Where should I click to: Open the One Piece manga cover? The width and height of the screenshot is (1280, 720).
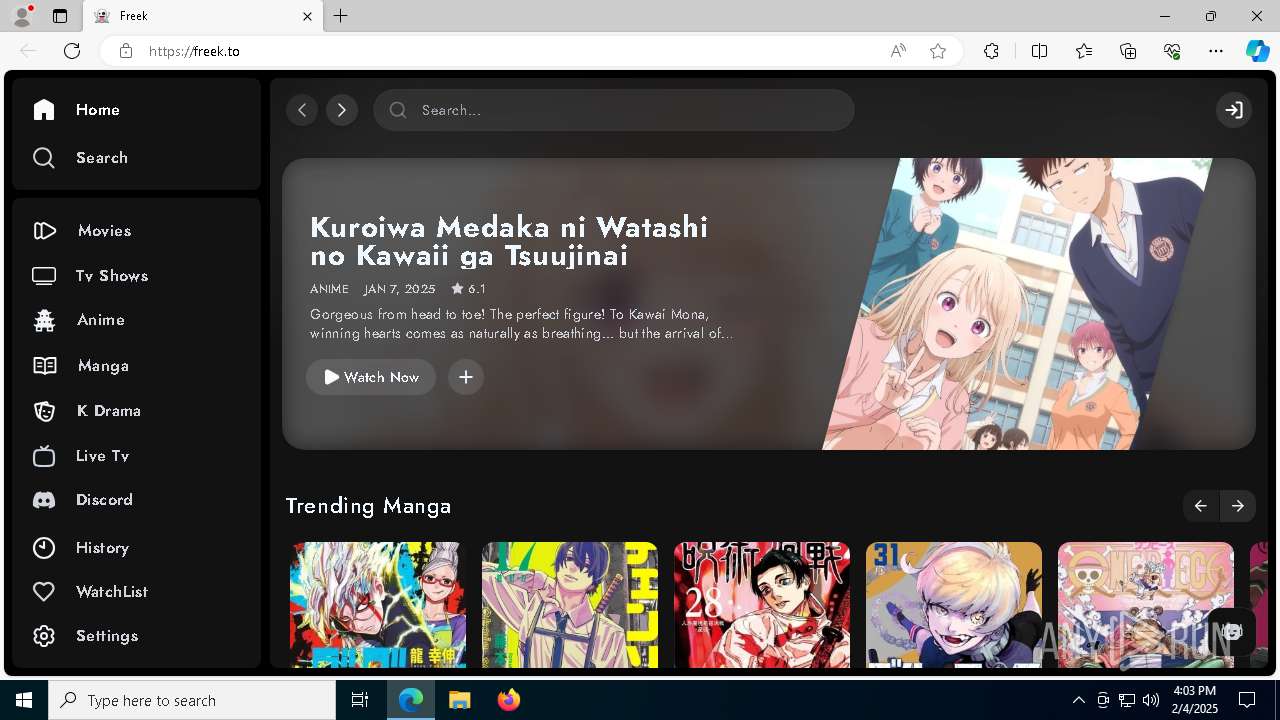(x=1146, y=605)
